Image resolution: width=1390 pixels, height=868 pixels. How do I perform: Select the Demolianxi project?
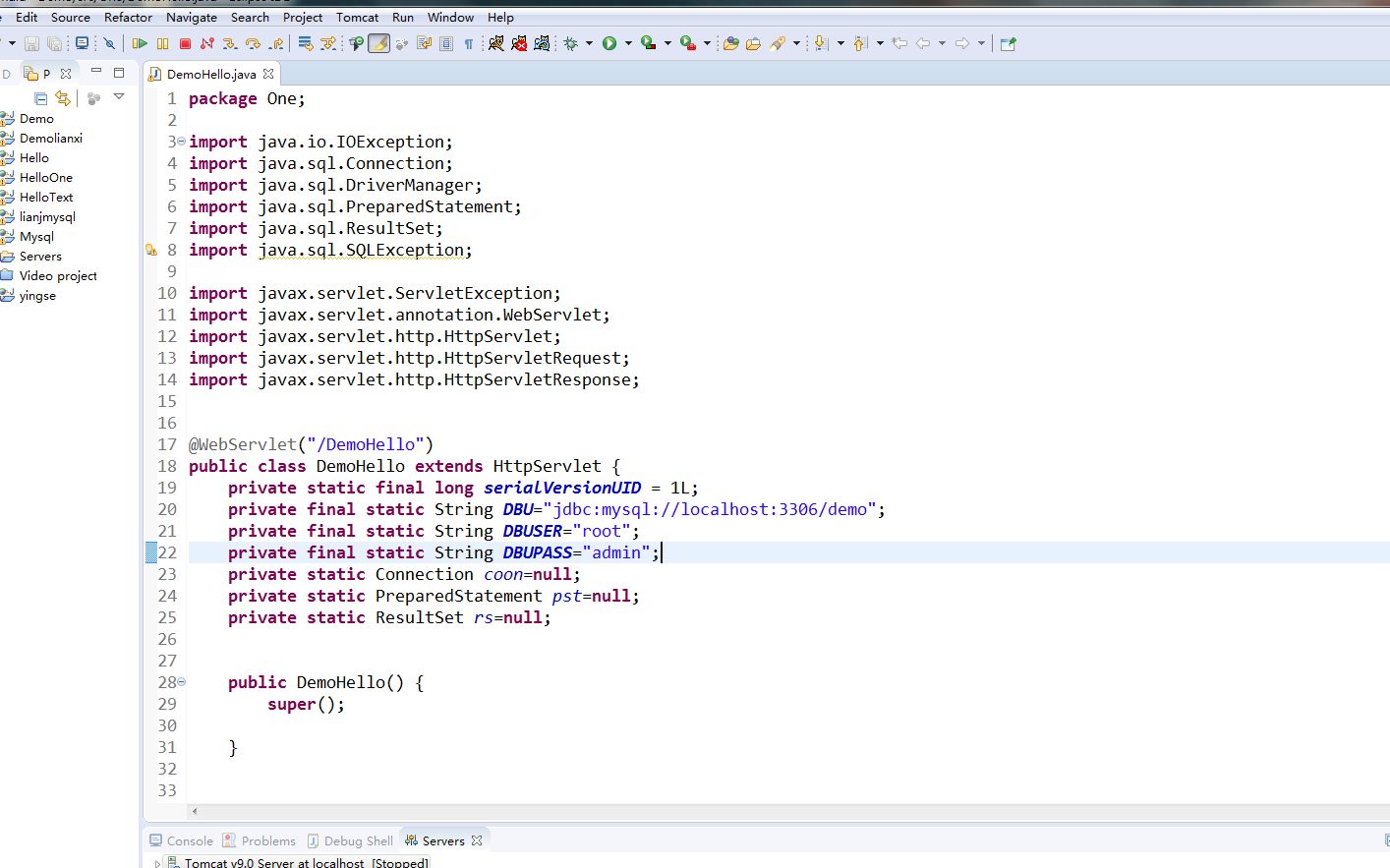tap(51, 138)
